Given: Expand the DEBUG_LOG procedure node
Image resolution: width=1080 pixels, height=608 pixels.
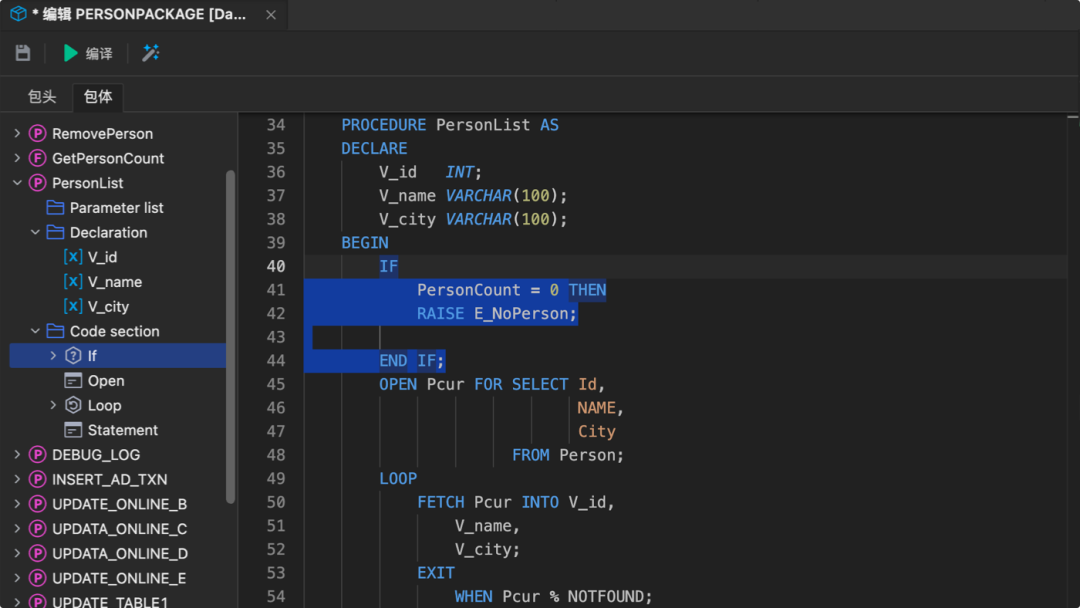Looking at the screenshot, I should click(17, 455).
